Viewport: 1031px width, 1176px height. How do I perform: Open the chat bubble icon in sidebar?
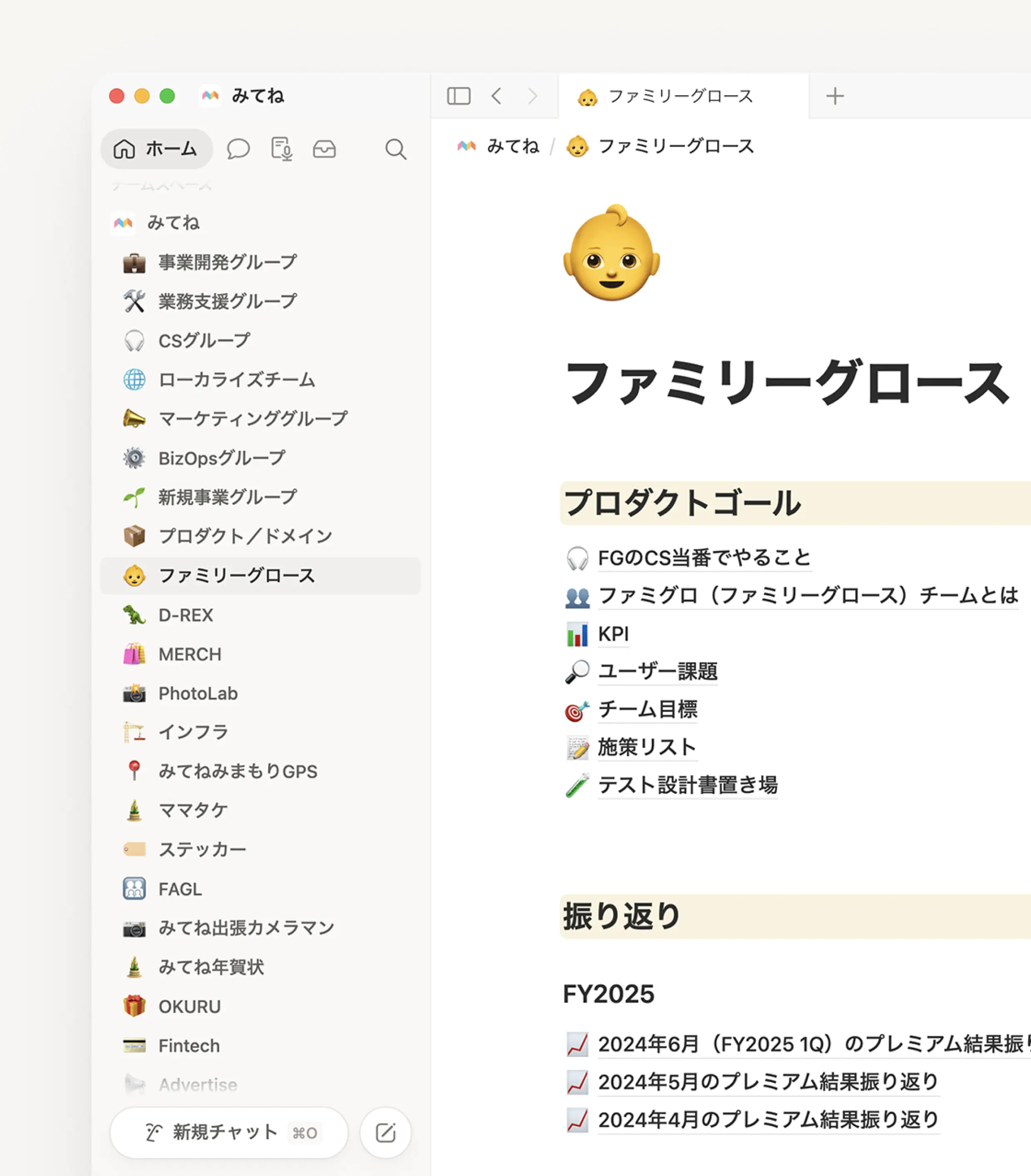pos(238,149)
